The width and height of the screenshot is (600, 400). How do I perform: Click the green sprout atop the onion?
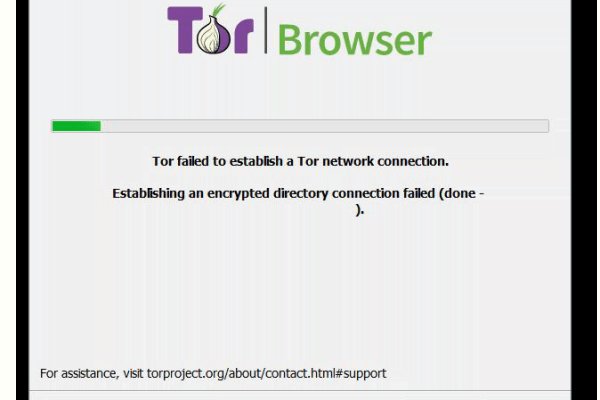(218, 10)
